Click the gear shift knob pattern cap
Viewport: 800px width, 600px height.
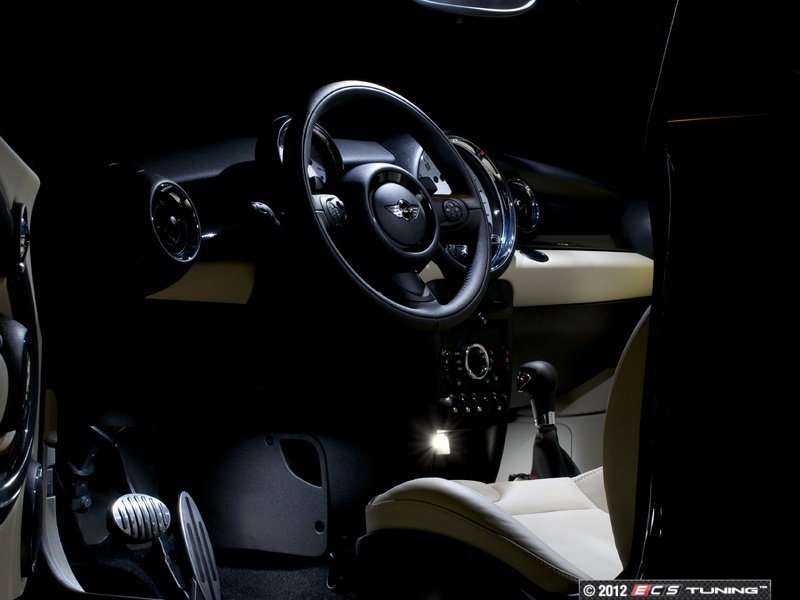[x=525, y=381]
